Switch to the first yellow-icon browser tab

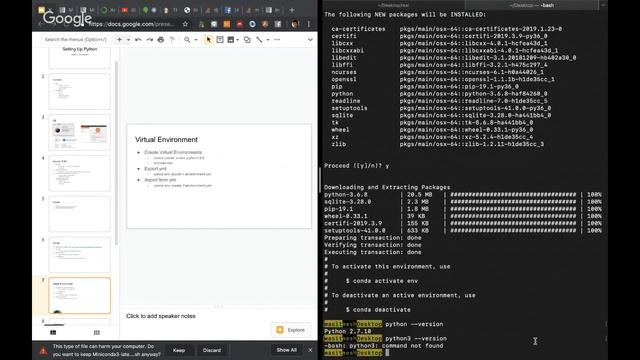(x=45, y=10)
